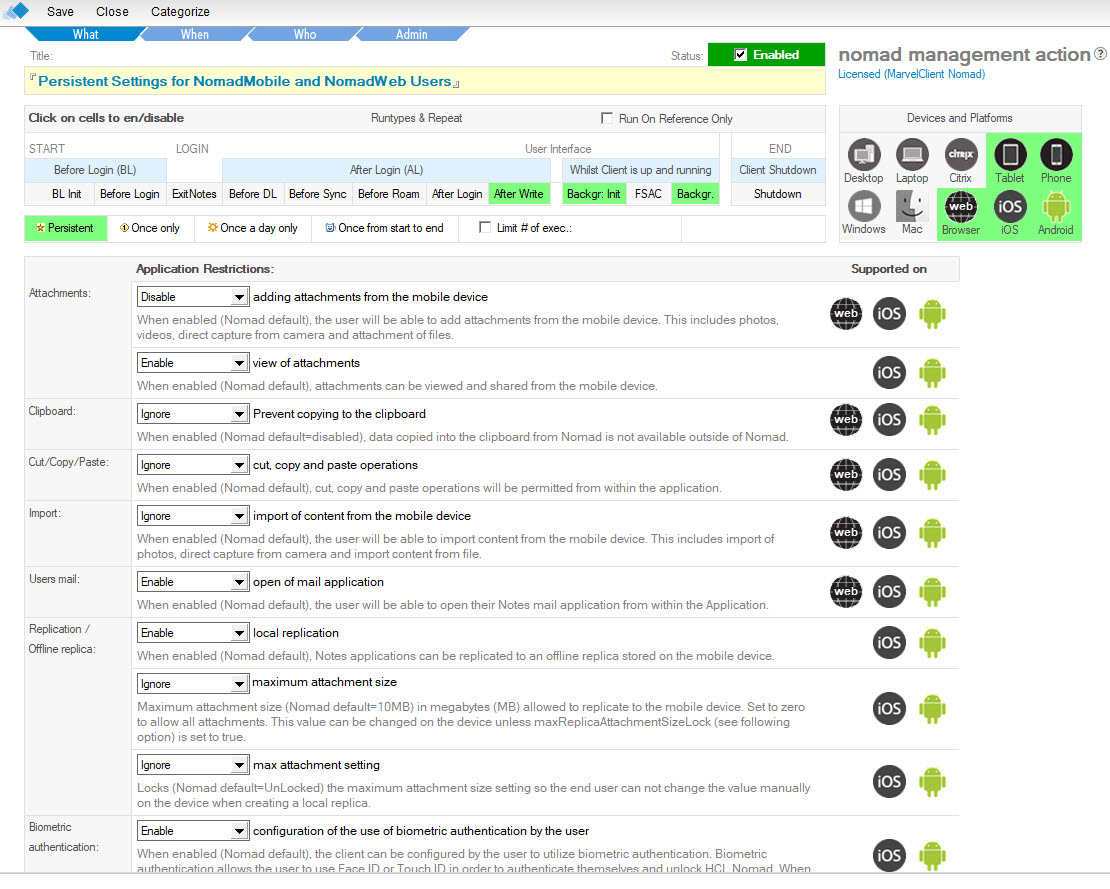
Task: Toggle the Before Login runtype cell
Action: 130,194
